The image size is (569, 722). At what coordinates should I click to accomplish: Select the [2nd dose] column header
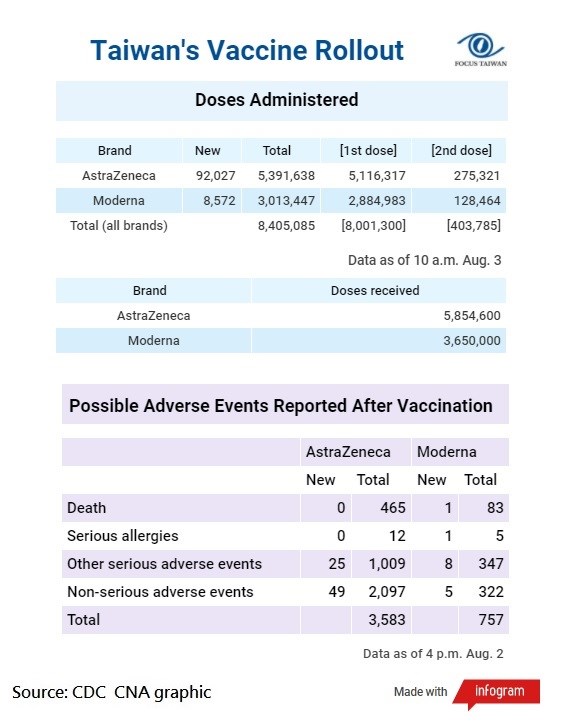(x=461, y=151)
